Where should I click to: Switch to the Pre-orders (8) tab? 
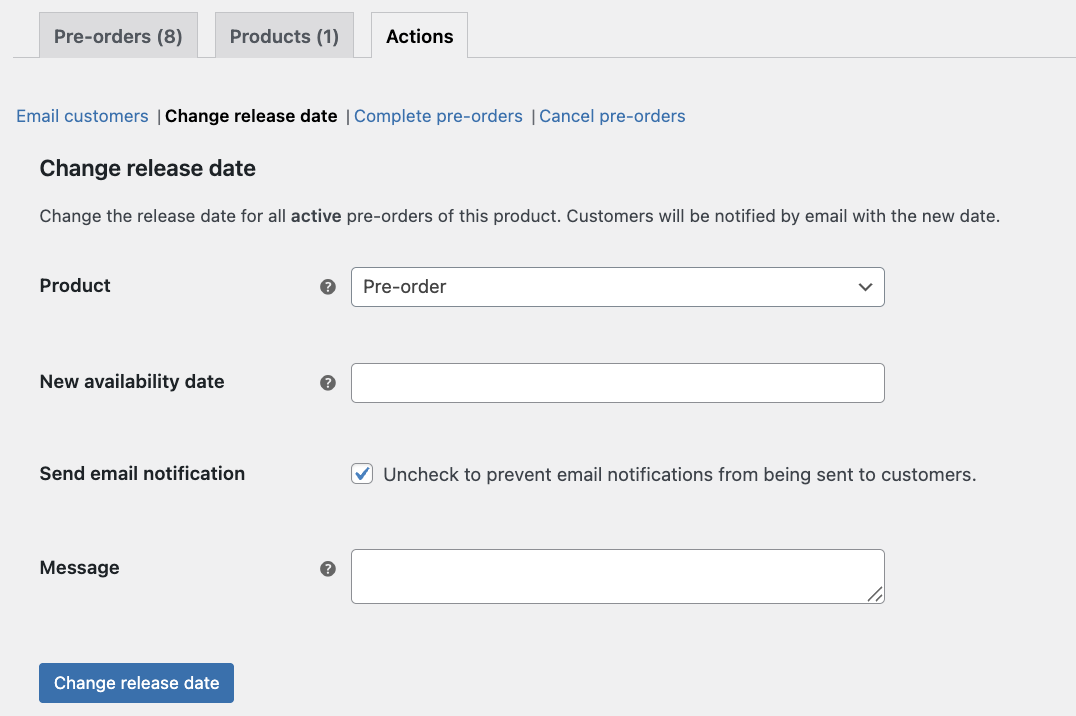[x=118, y=36]
